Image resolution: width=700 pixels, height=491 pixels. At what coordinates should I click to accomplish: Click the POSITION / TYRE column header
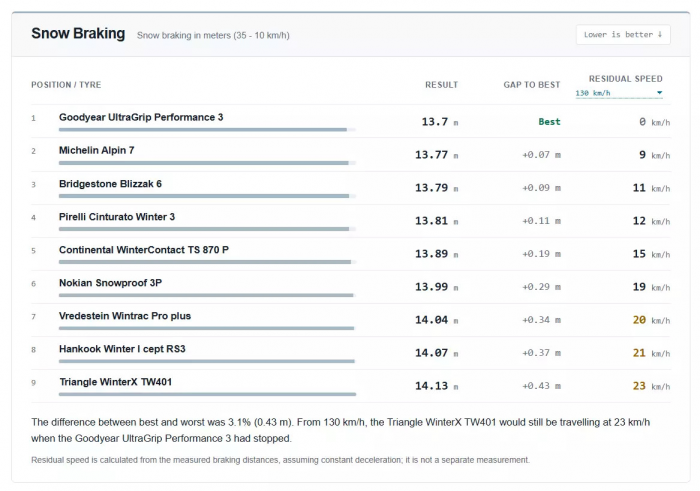tap(66, 85)
